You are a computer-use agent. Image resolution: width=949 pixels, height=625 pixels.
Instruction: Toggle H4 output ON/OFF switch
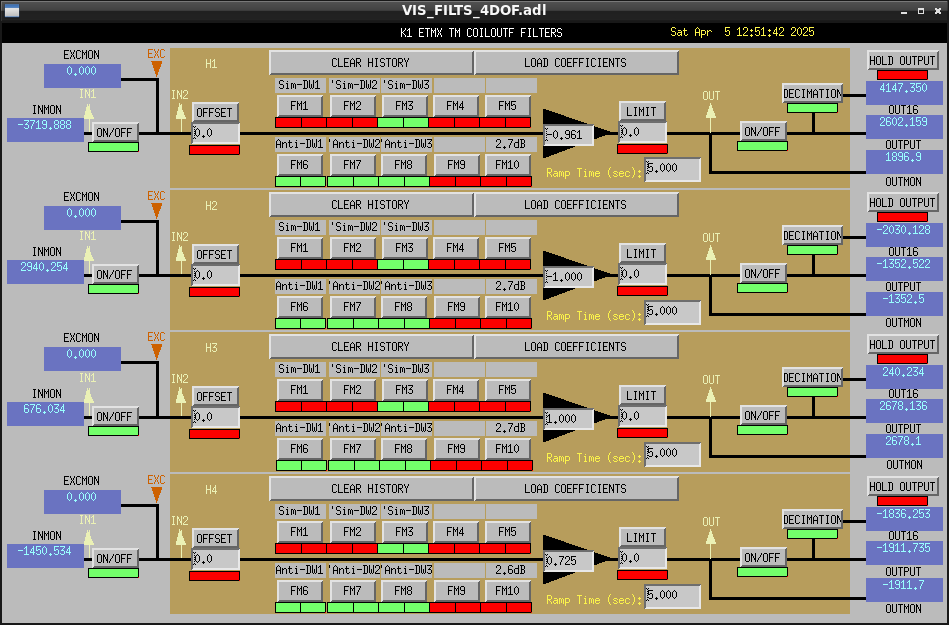coord(762,557)
